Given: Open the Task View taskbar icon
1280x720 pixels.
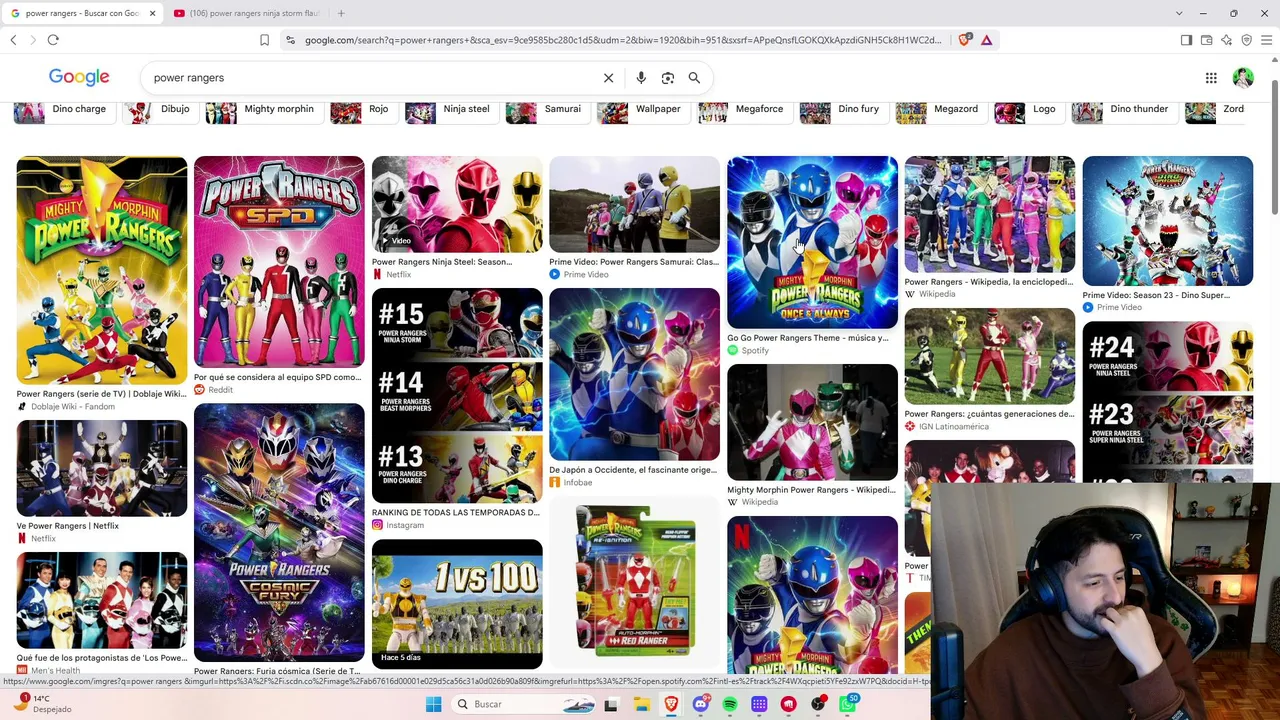Looking at the screenshot, I should [x=611, y=704].
